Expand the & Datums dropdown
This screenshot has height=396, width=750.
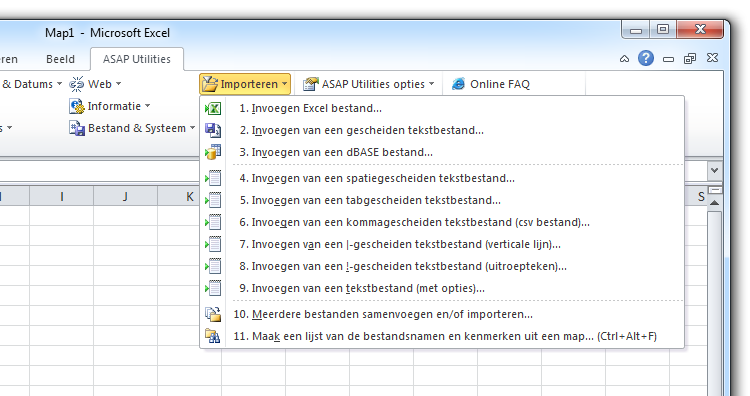click(59, 84)
